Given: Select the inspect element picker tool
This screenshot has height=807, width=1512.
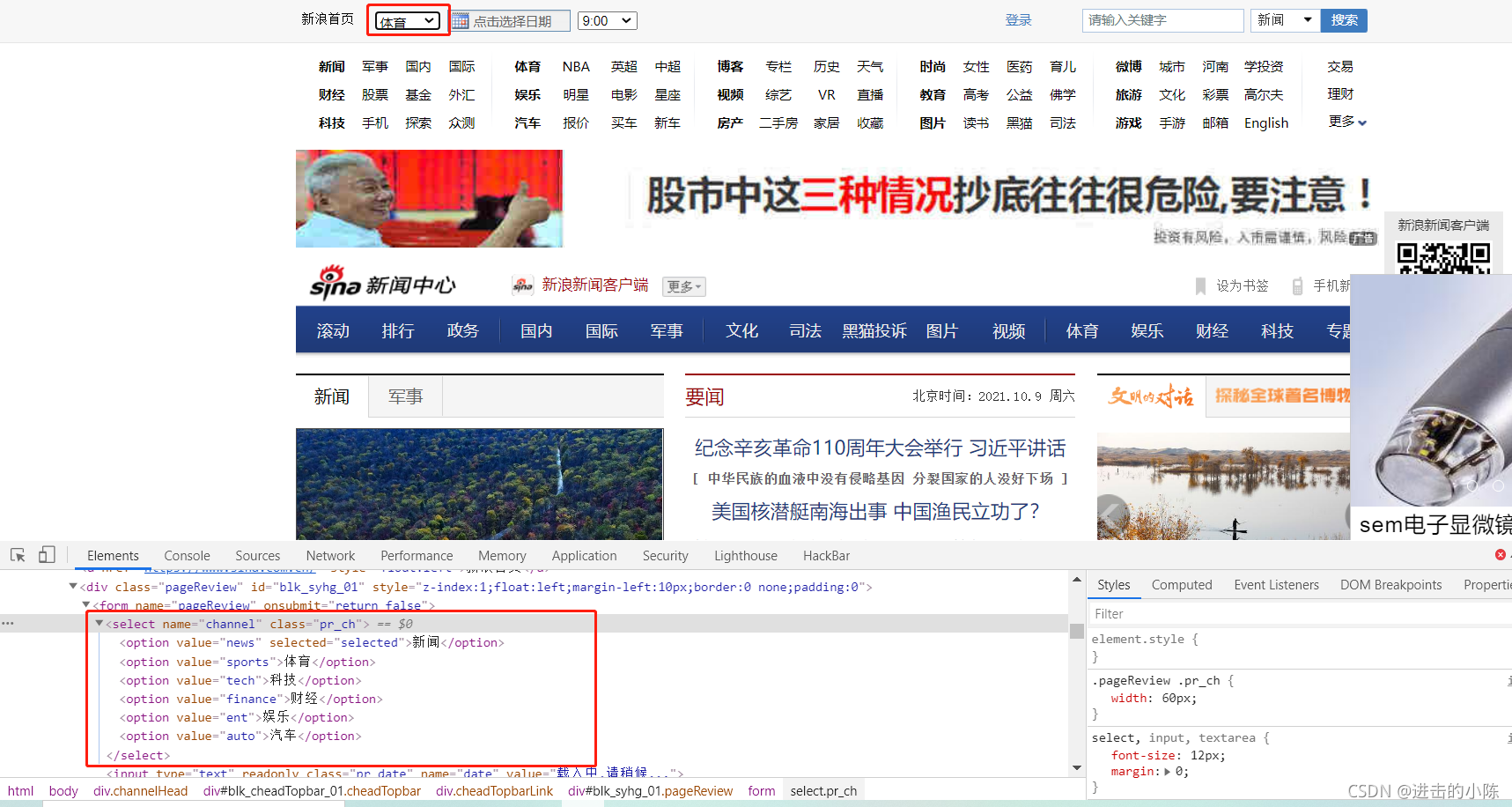Looking at the screenshot, I should (x=18, y=554).
